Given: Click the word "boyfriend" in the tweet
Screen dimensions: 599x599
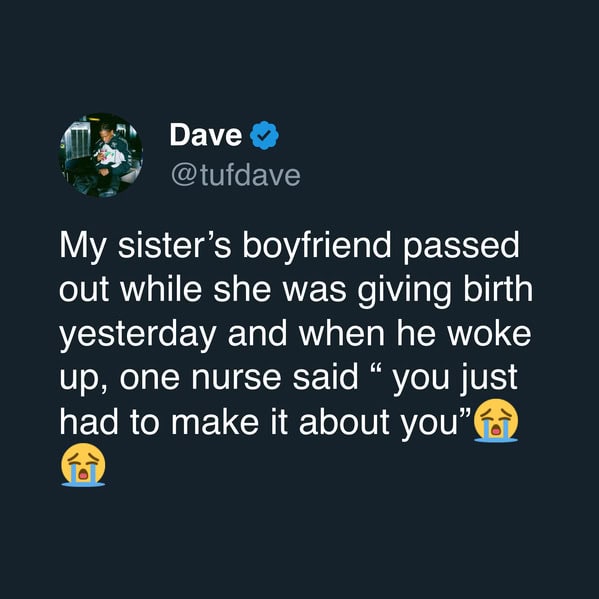Looking at the screenshot, I should (317, 246).
